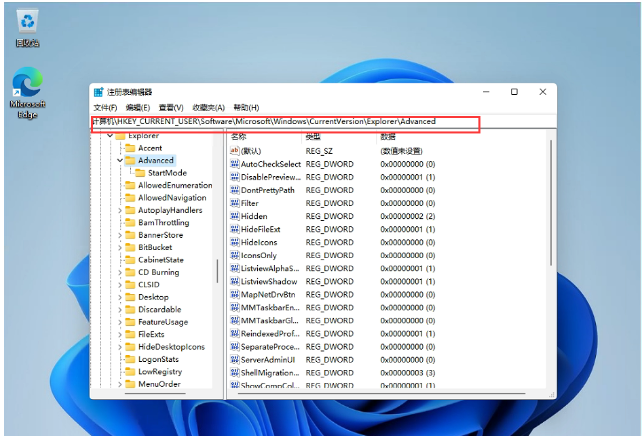This screenshot has height=436, width=642.
Task: Click the HideIcons value entry
Action: [259, 242]
